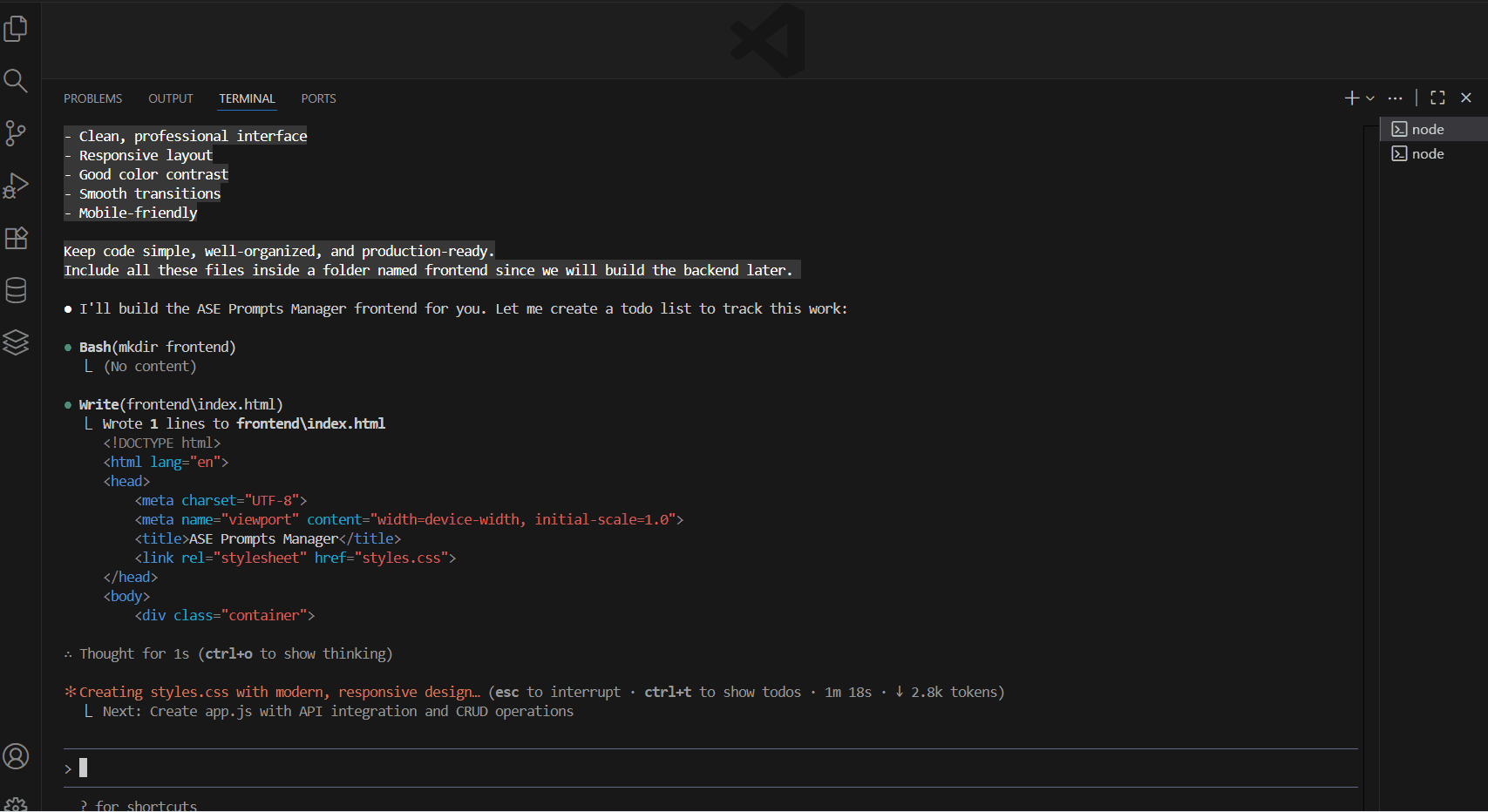Open the Source Control view
Screen dimensions: 1488x812
point(16,133)
